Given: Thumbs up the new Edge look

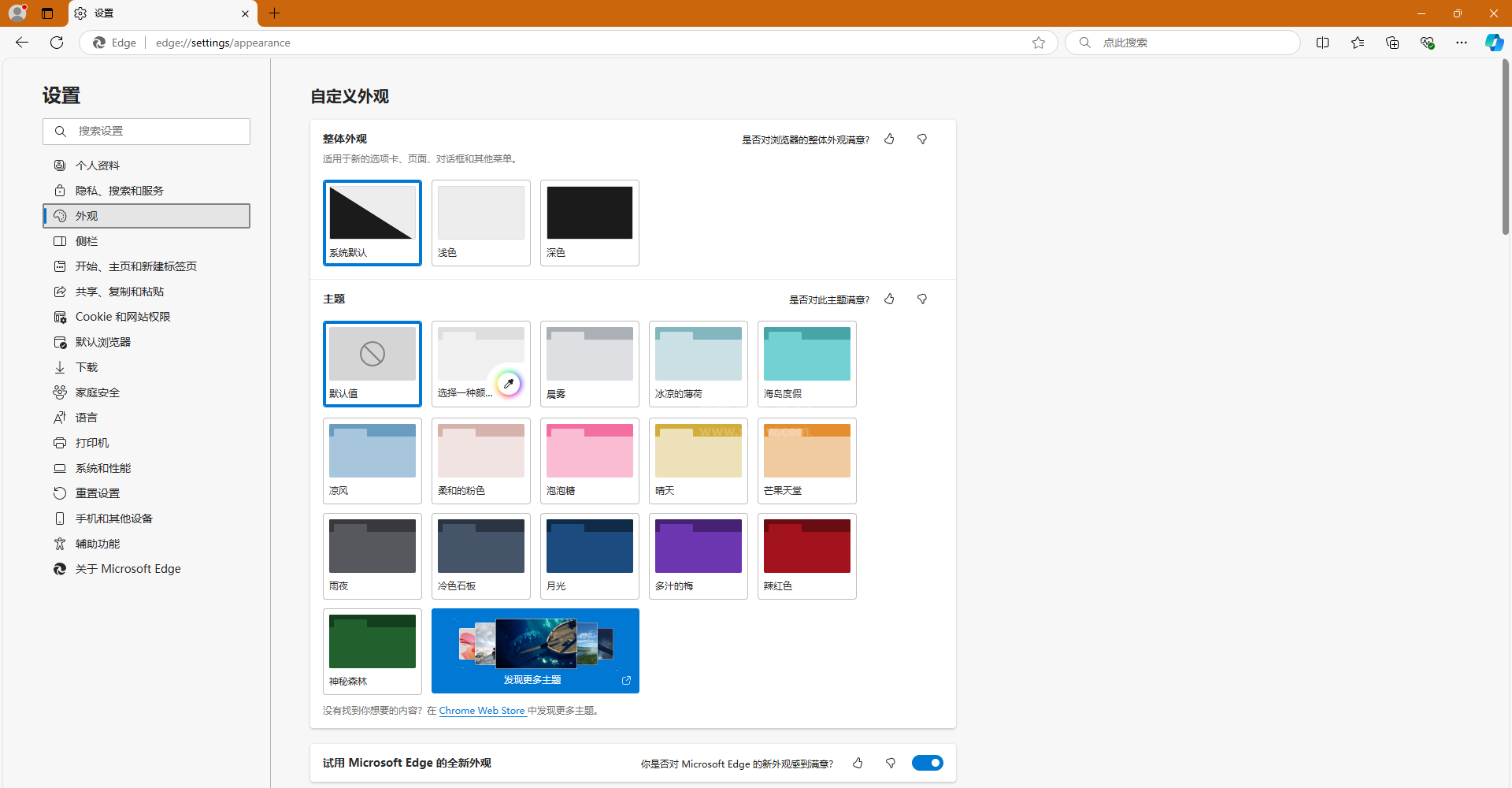Looking at the screenshot, I should click(858, 763).
